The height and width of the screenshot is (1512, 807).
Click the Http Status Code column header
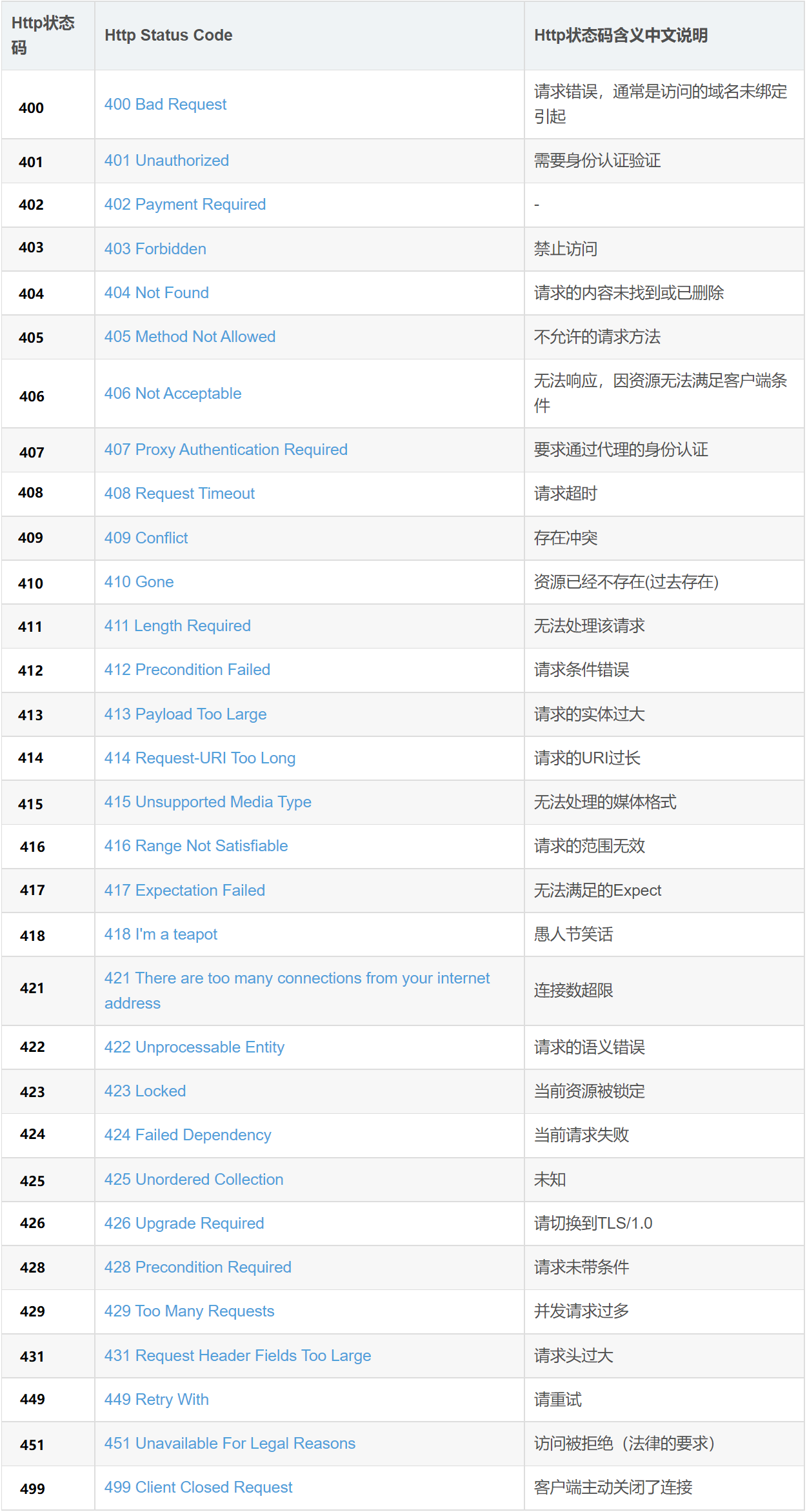coord(168,35)
